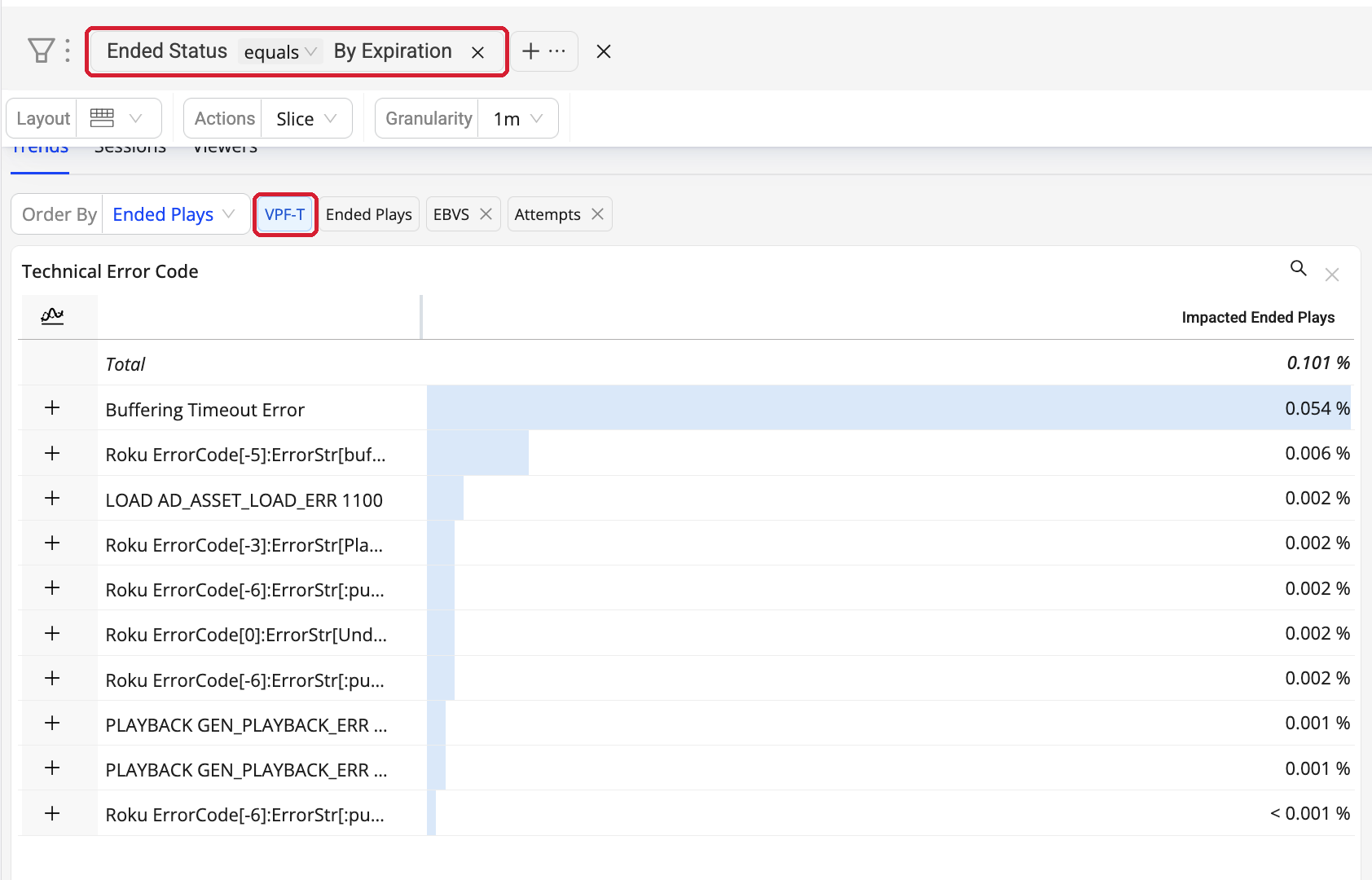Select the Ended Plays metric chip
Image resolution: width=1372 pixels, height=880 pixels.
tap(369, 214)
